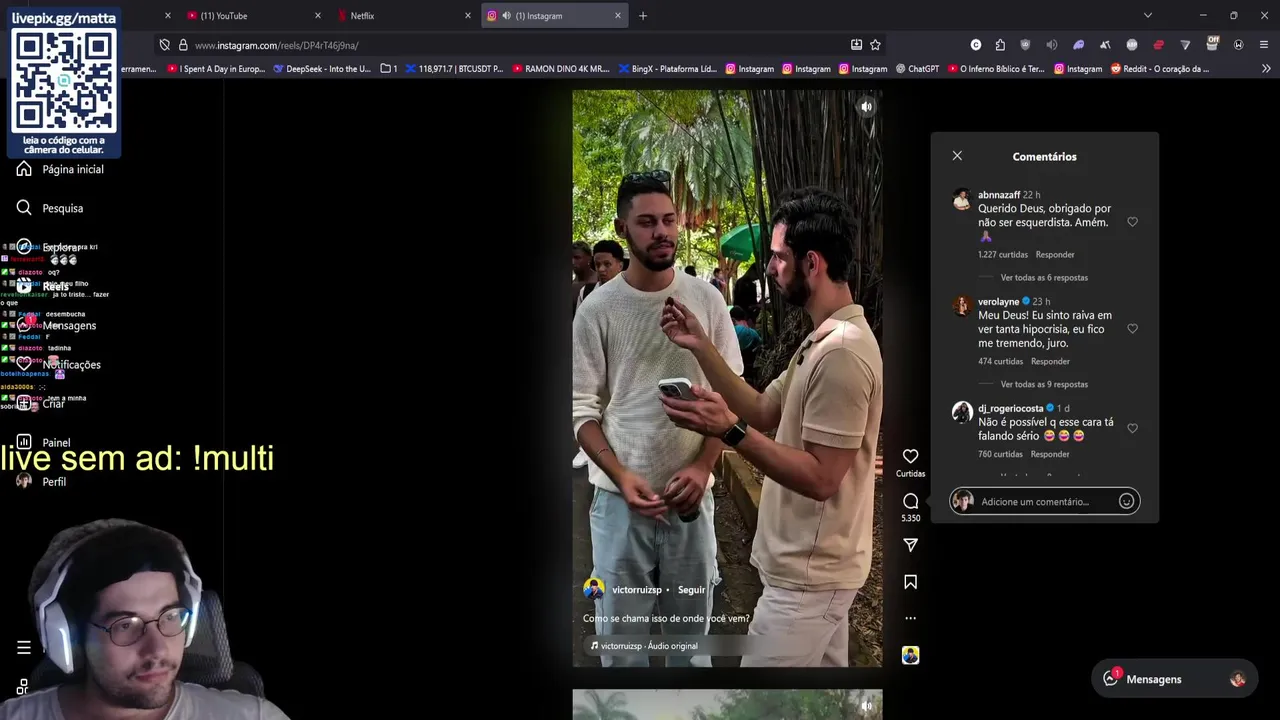The width and height of the screenshot is (1280, 720).
Task: Open Reddit bookmark
Action: click(x=1160, y=69)
